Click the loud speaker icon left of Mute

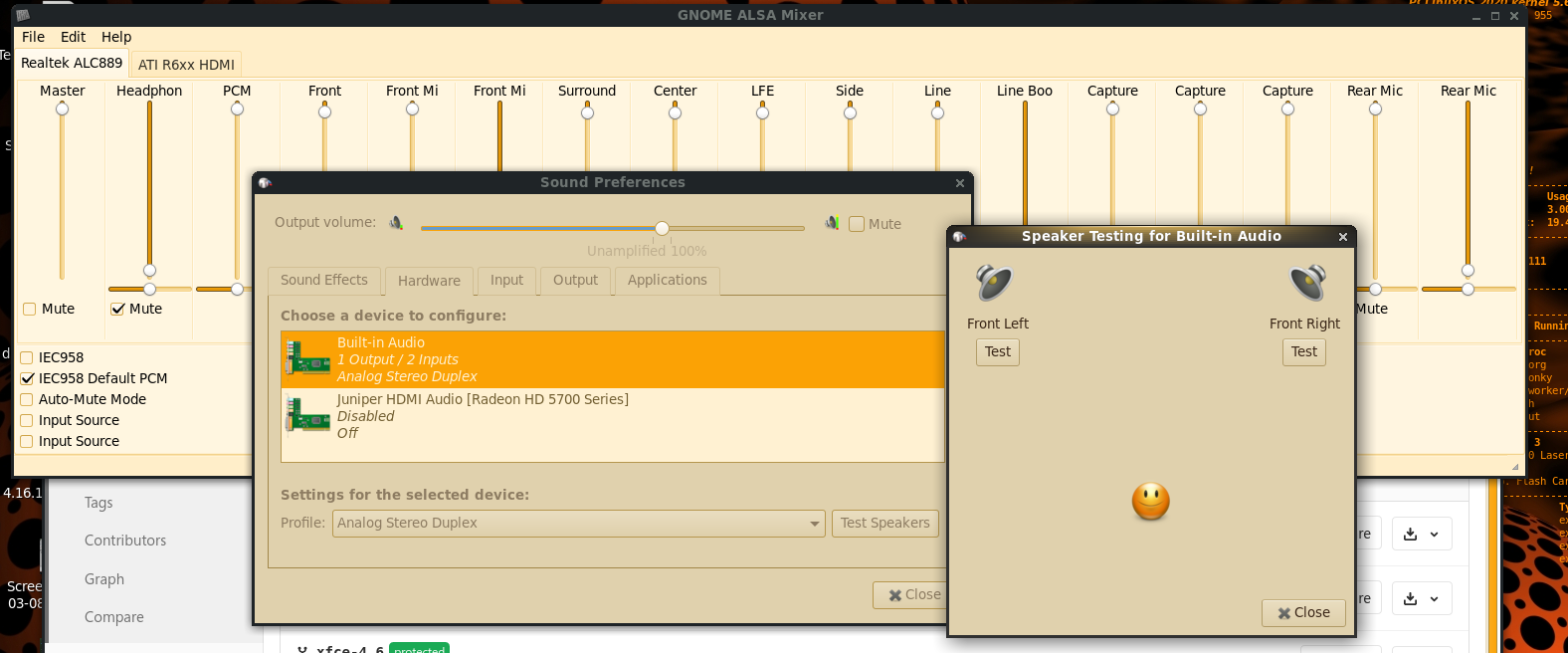click(x=832, y=223)
